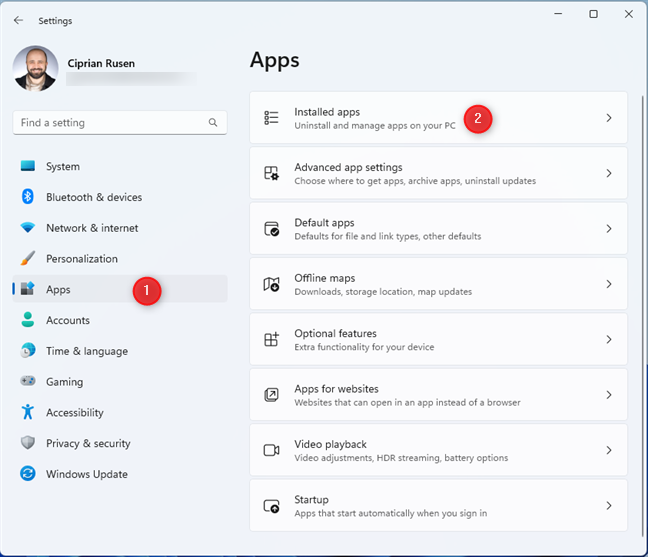Click the Find a setting field
Image resolution: width=648 pixels, height=557 pixels.
click(x=120, y=122)
